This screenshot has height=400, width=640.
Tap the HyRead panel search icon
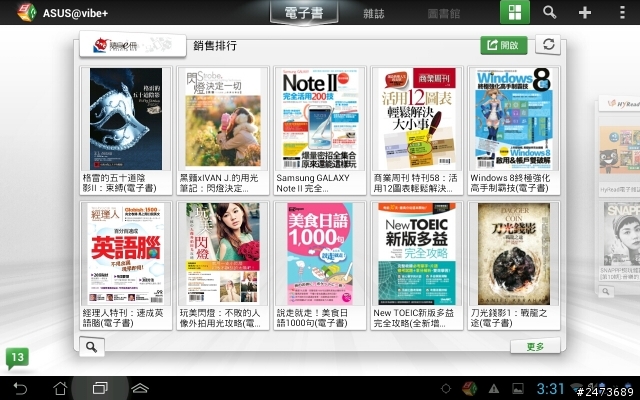(606, 291)
